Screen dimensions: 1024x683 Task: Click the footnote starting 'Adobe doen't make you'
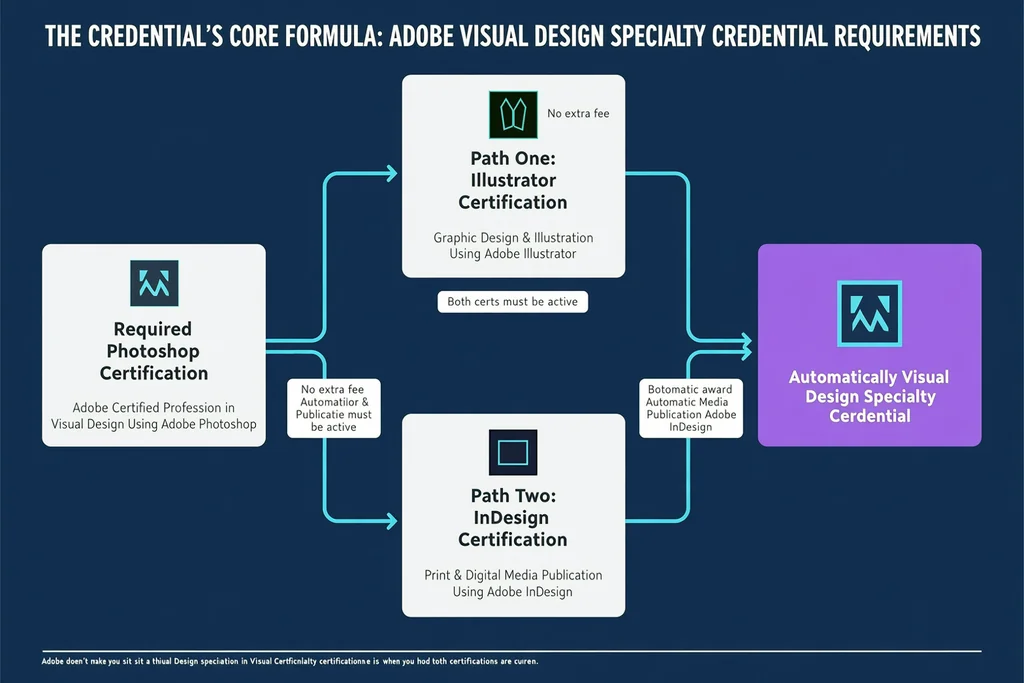[x=290, y=661]
